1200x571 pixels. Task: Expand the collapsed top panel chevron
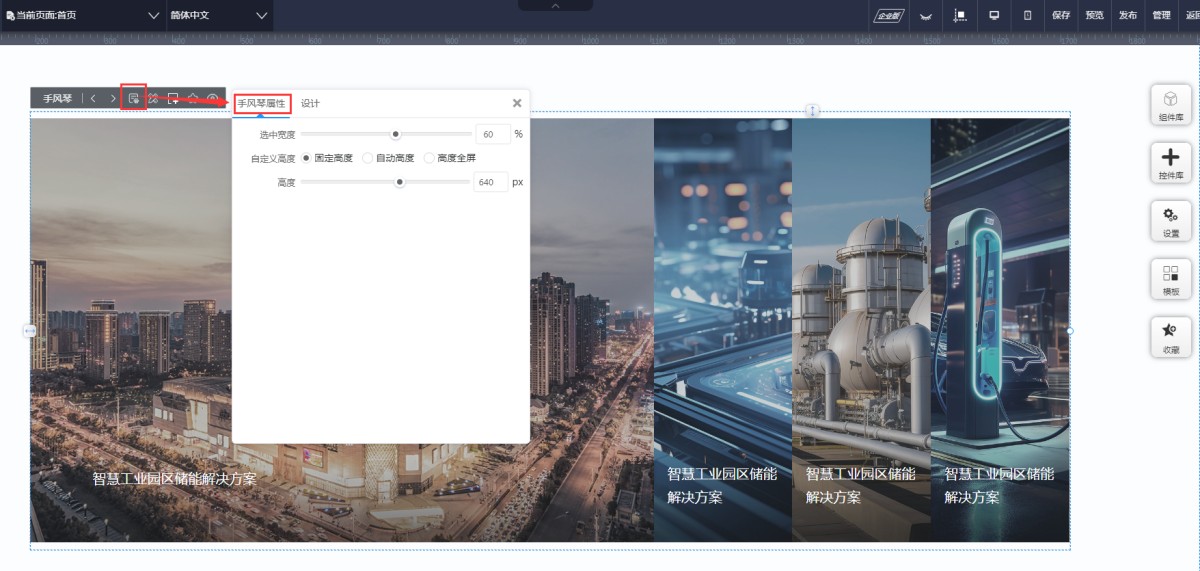[x=555, y=6]
